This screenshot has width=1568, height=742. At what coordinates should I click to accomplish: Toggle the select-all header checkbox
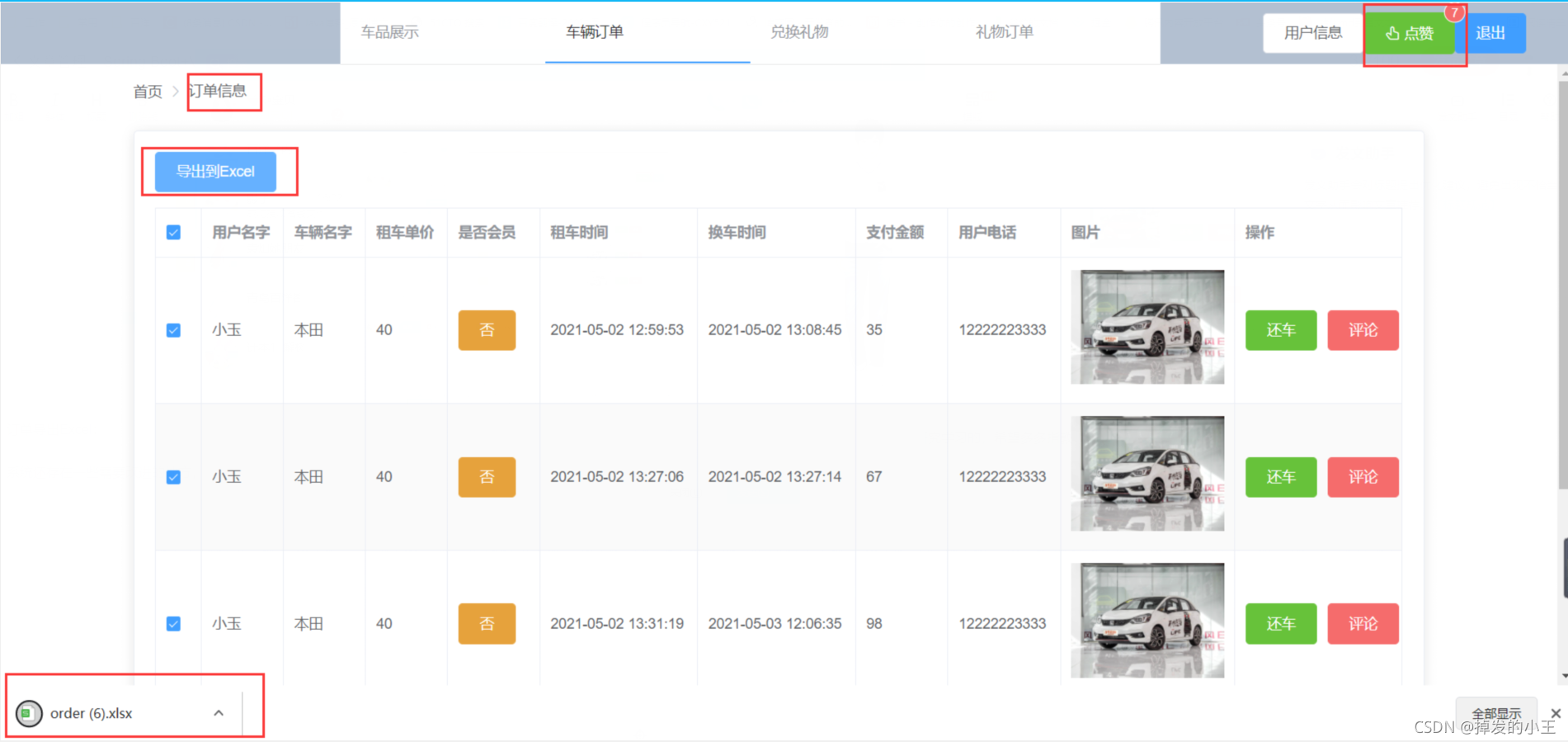click(x=173, y=233)
